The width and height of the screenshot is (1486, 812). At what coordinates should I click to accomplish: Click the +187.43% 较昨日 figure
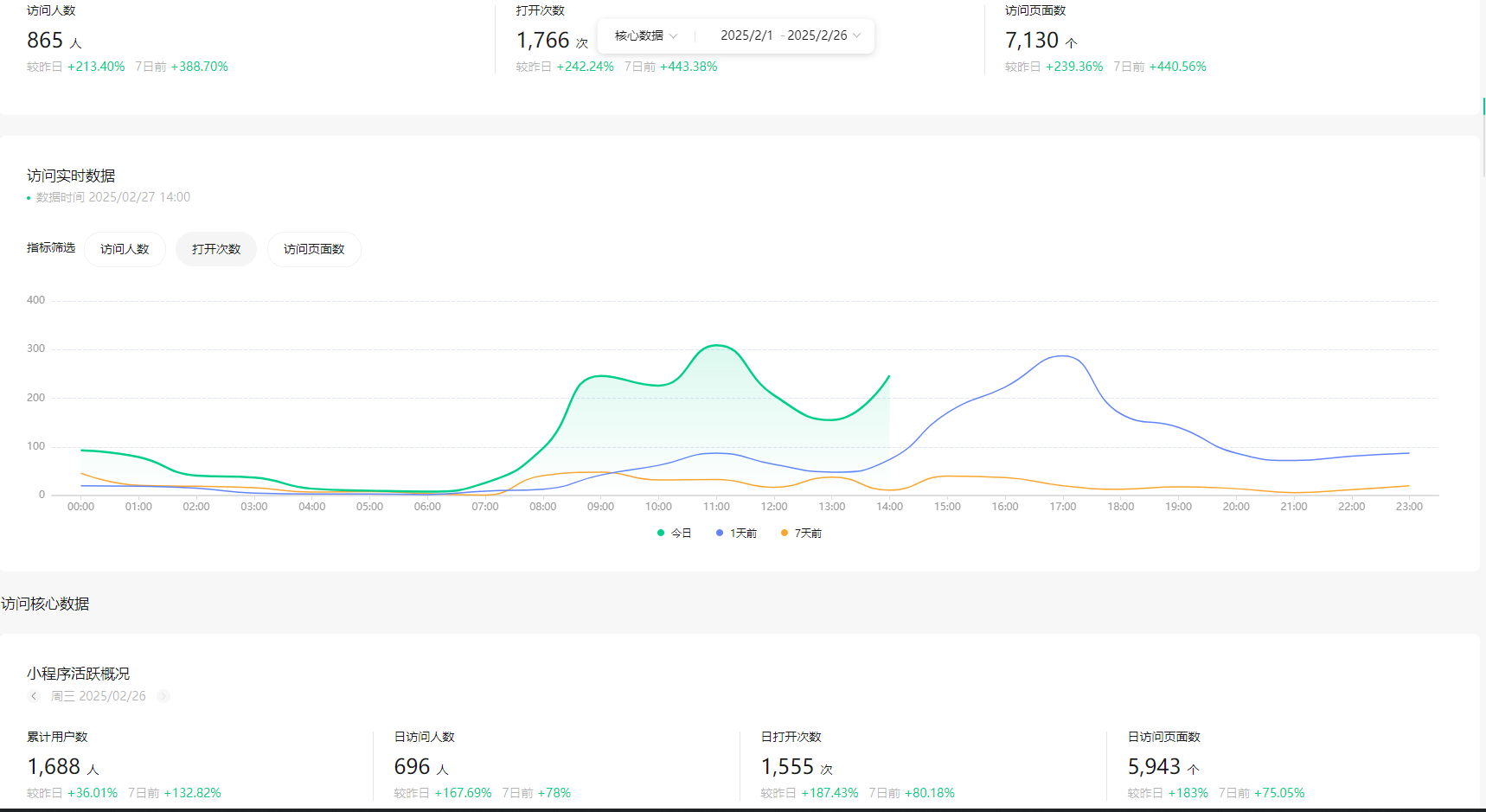coord(829,793)
